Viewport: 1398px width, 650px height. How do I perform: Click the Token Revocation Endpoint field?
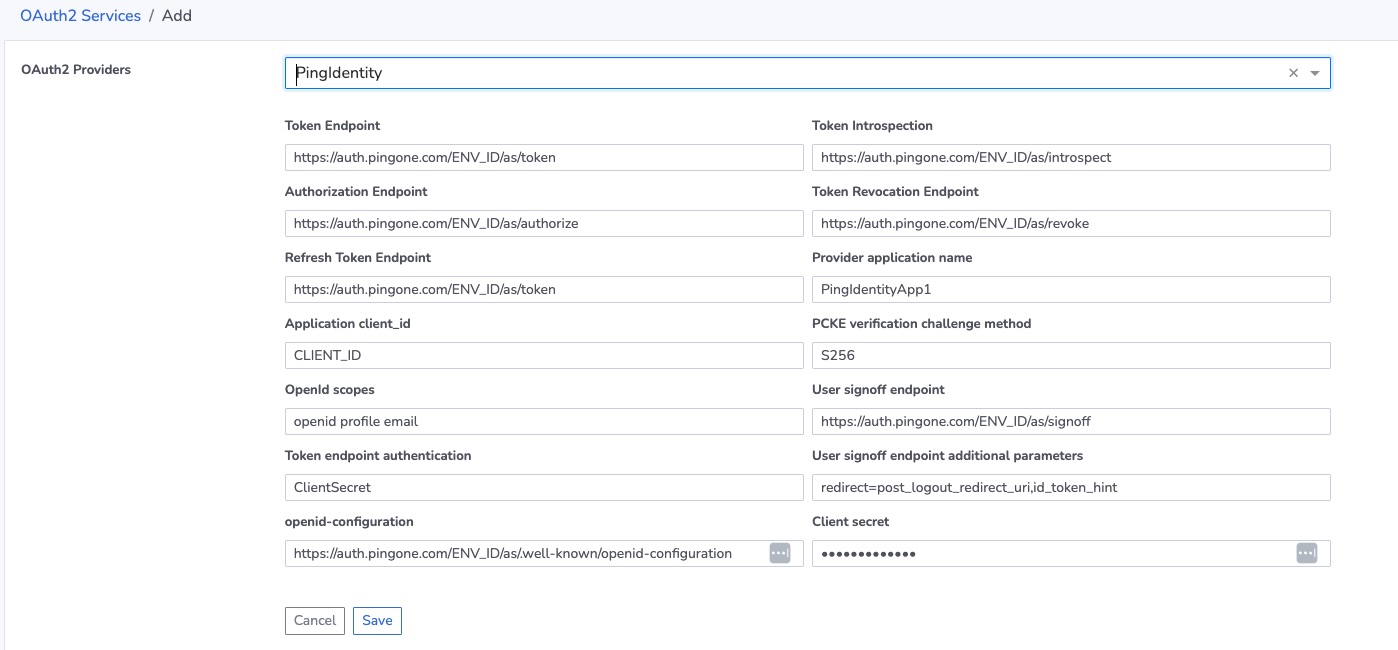1070,223
